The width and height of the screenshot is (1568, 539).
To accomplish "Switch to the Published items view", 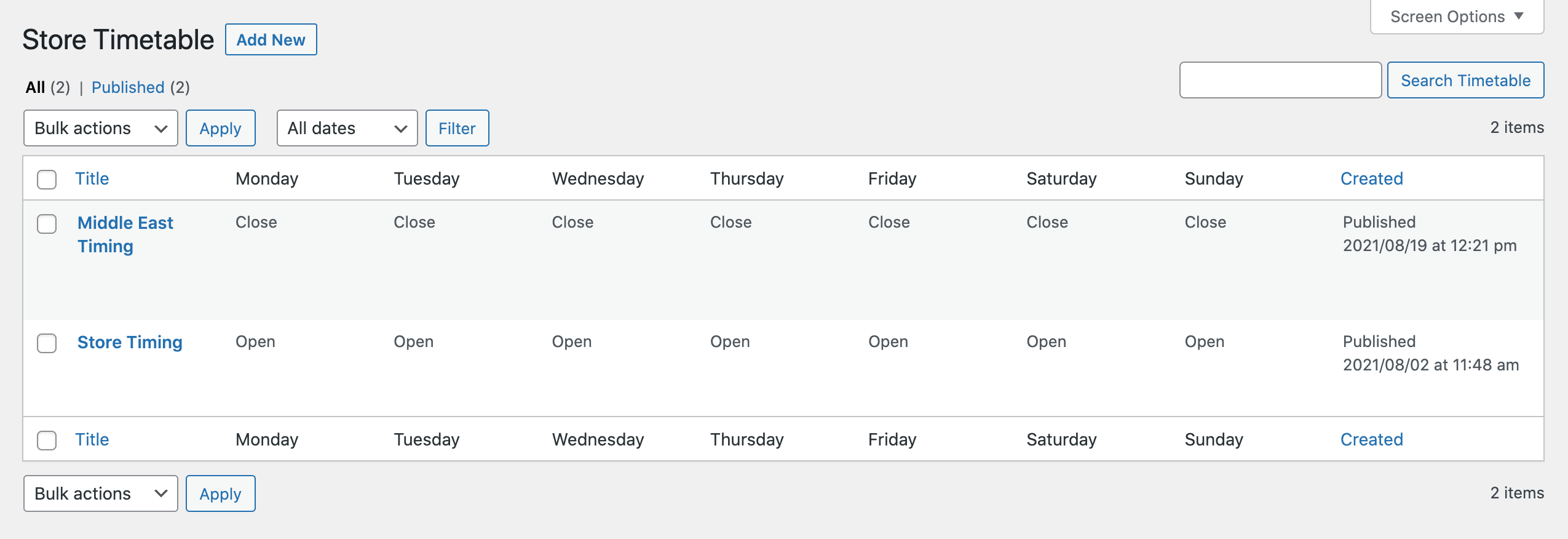I will coord(128,87).
